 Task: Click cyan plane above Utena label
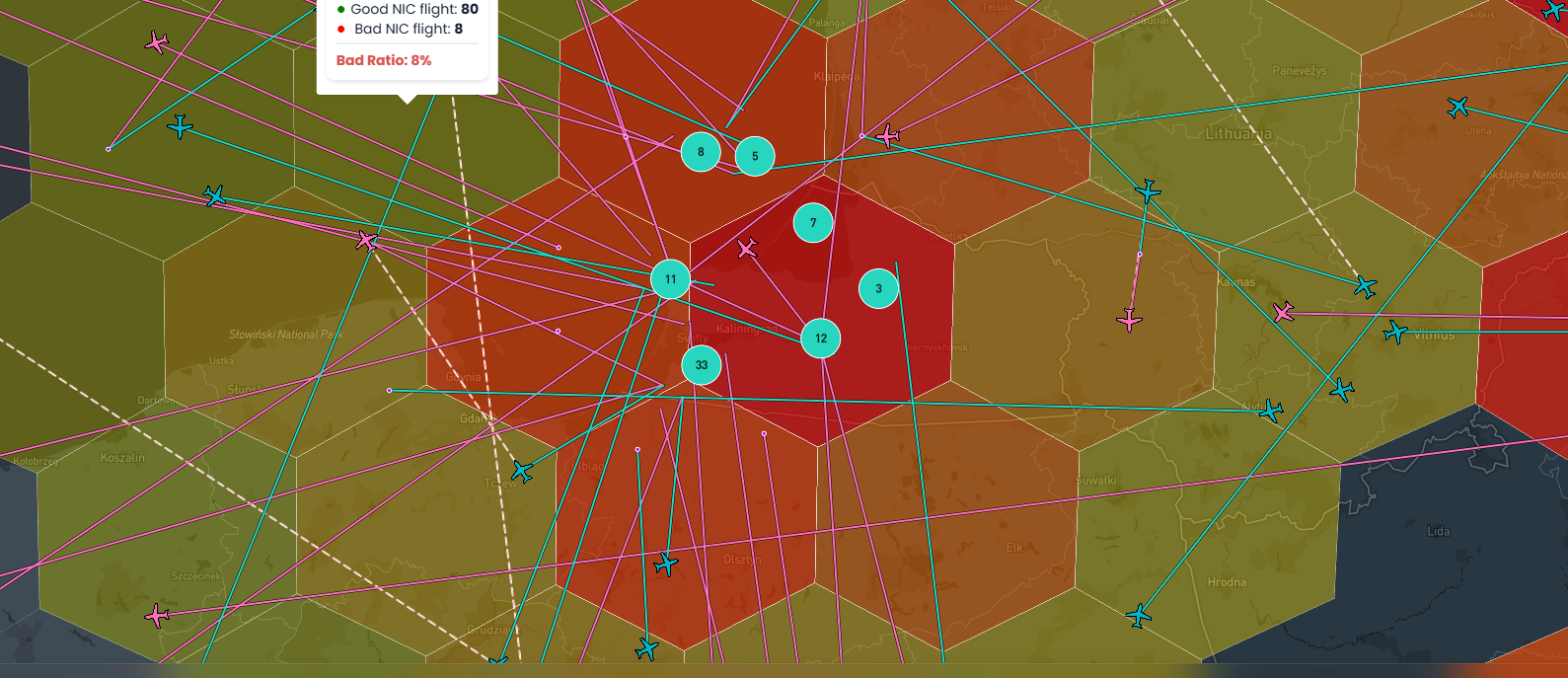[x=1457, y=107]
